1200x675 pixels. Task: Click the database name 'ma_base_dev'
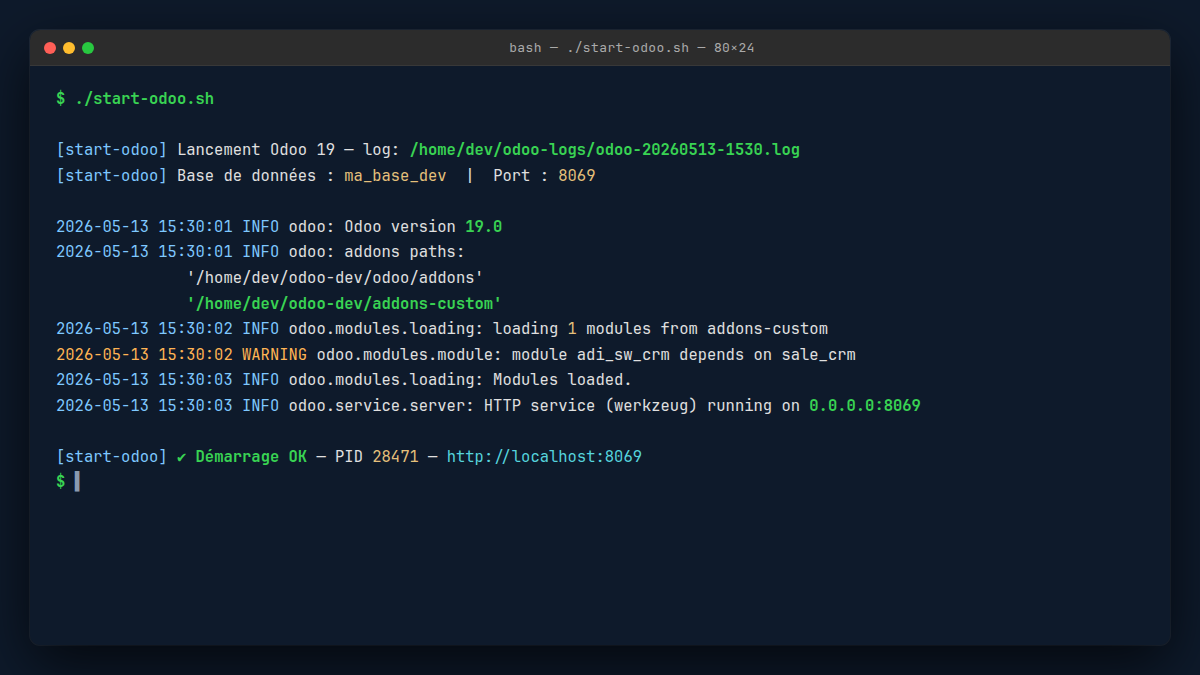(396, 175)
